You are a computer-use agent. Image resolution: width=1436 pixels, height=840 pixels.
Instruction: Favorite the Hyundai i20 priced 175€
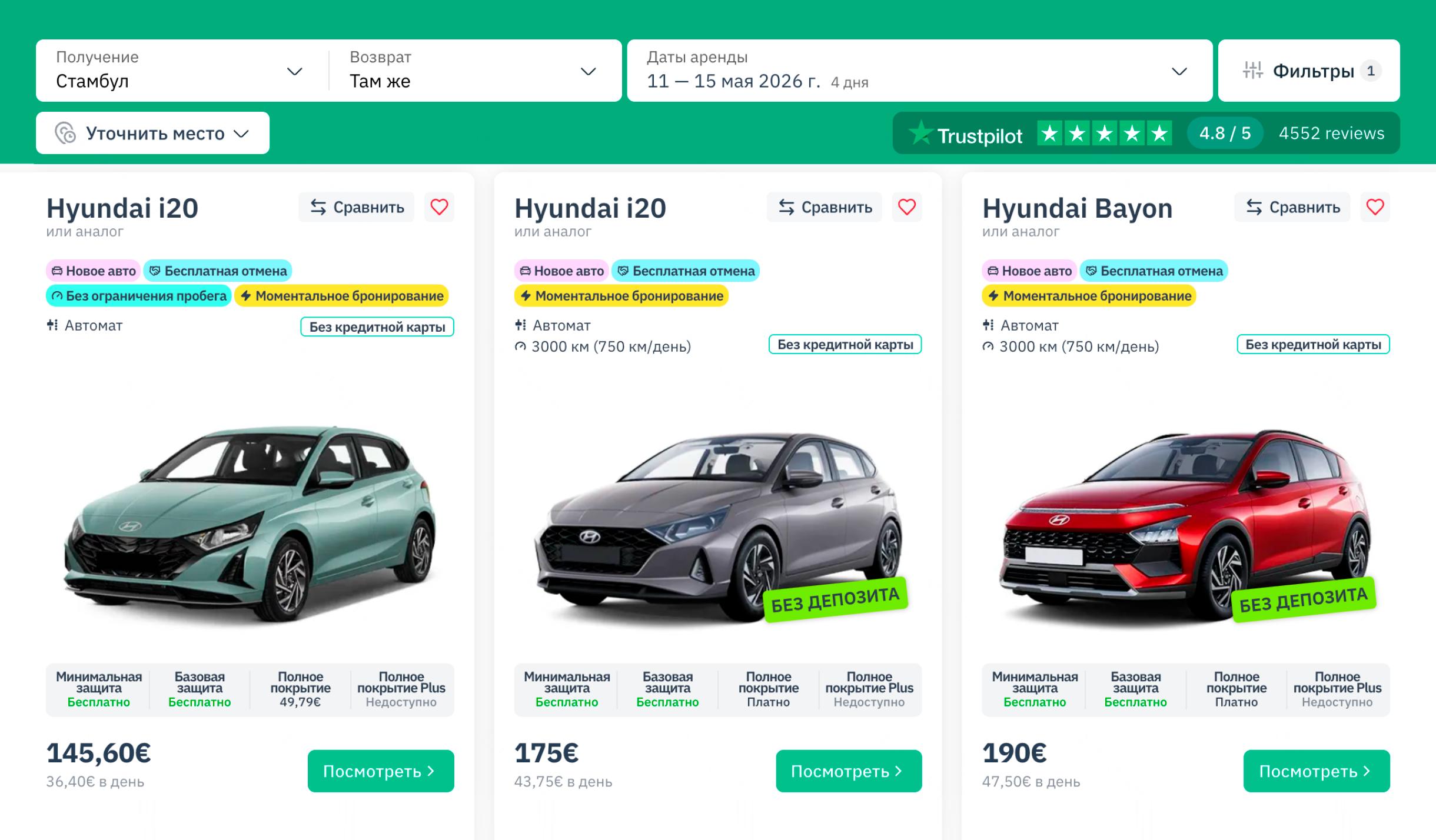click(x=907, y=207)
